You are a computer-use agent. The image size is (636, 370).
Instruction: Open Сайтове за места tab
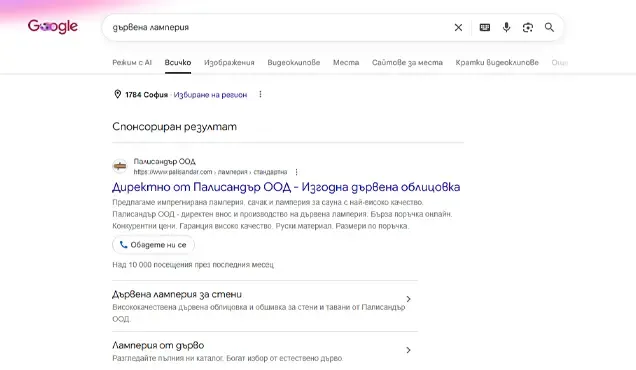point(407,62)
